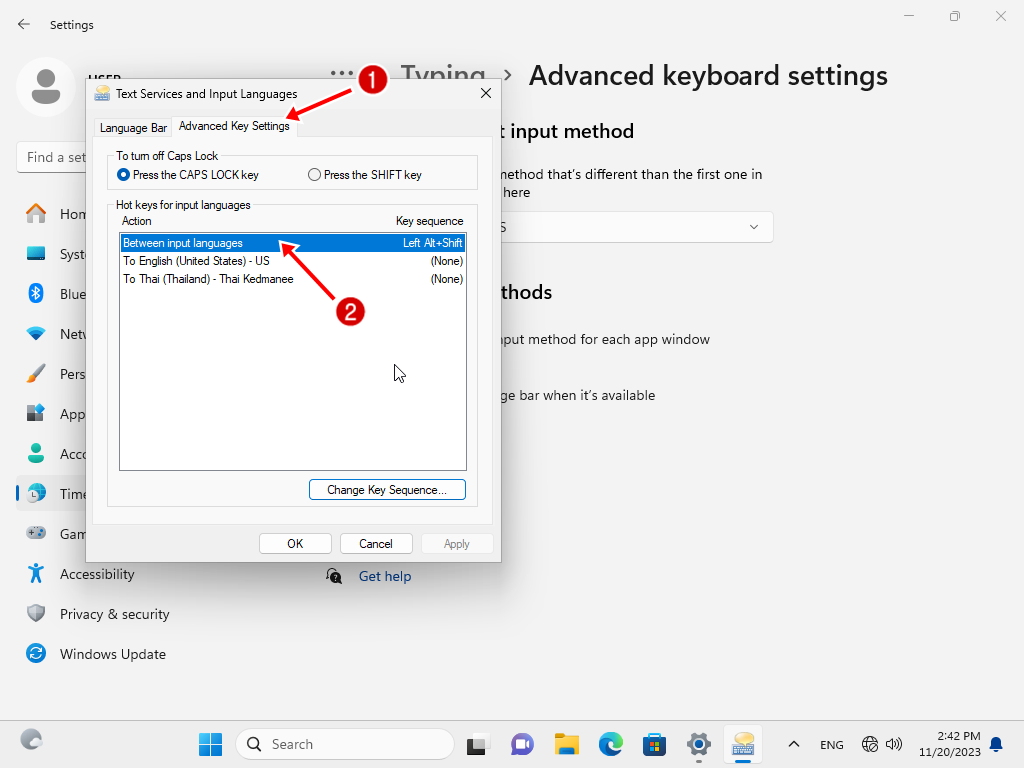The height and width of the screenshot is (768, 1024).
Task: Open Microsoft Edge from taskbar
Action: [611, 744]
